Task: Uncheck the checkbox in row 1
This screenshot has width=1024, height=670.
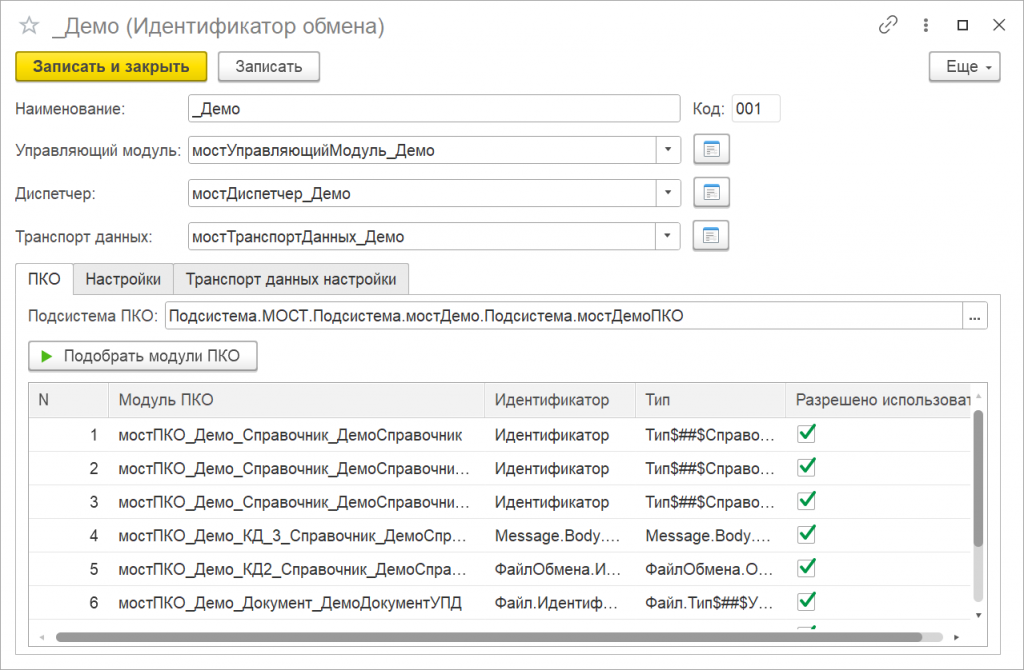Action: point(806,434)
